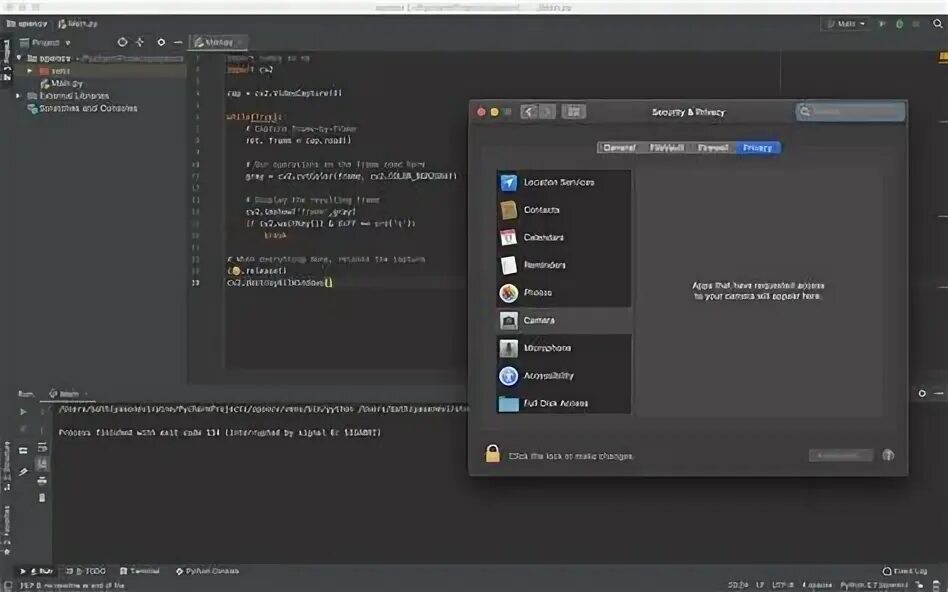Click the Python interpreter in status bar
Viewport: 948px width, 592px height.
[874, 585]
